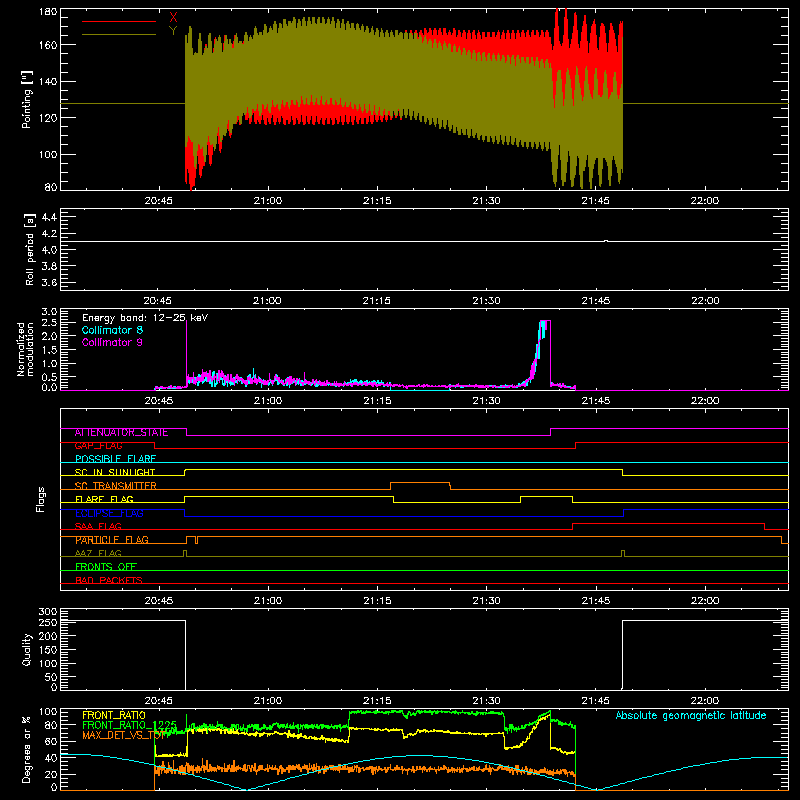
Task: Click the 21:30 time label under Roll period plot
Action: point(486,301)
